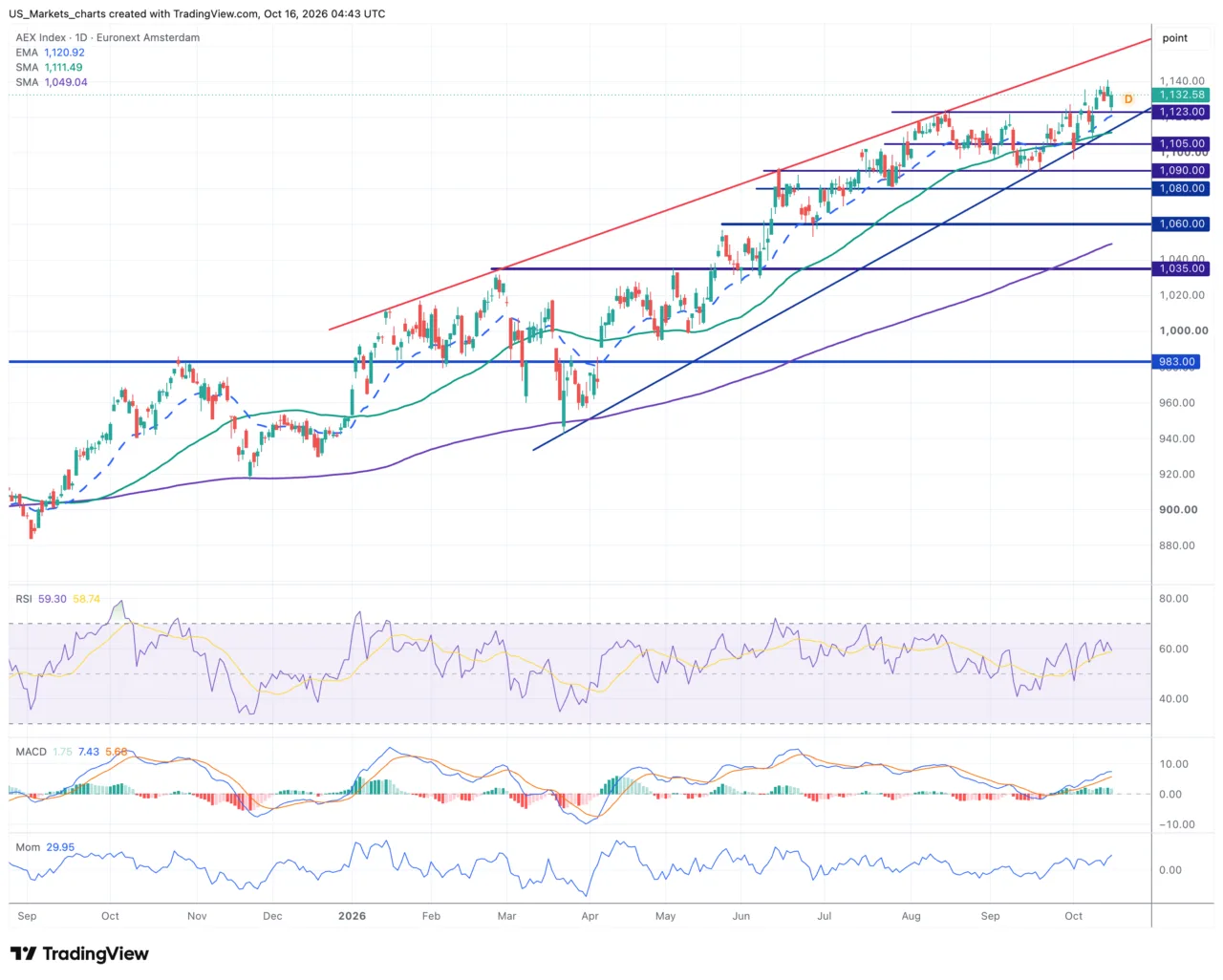Click the Mom 29.95 indicator legend

click(x=45, y=847)
